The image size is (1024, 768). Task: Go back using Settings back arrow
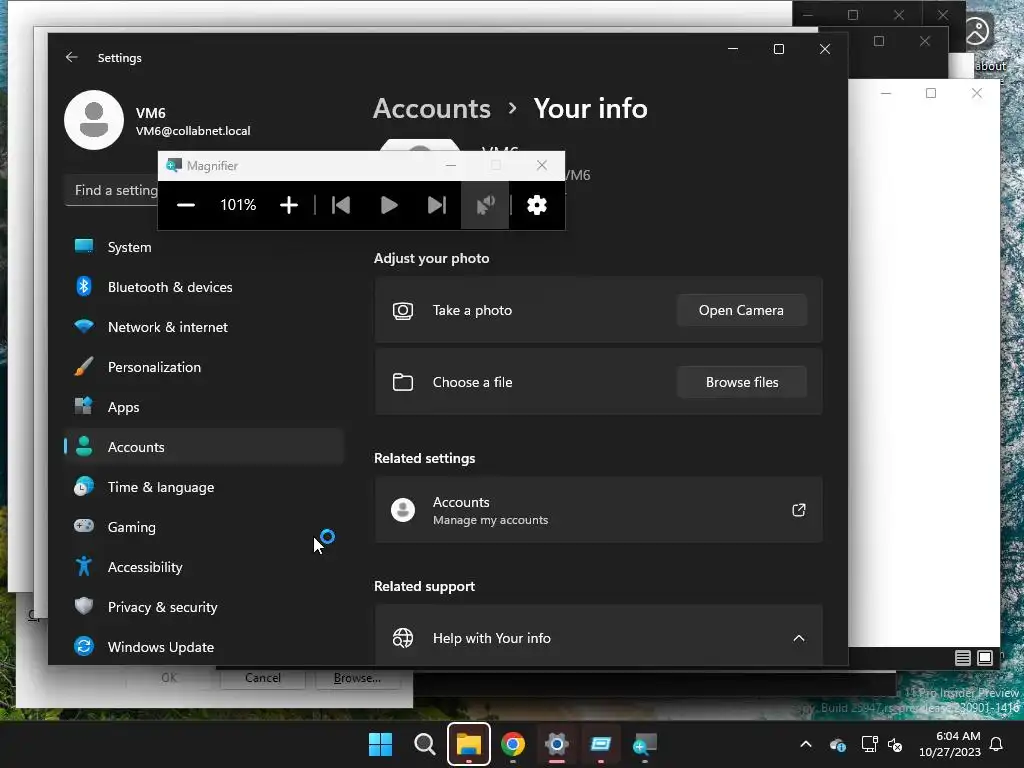[72, 57]
